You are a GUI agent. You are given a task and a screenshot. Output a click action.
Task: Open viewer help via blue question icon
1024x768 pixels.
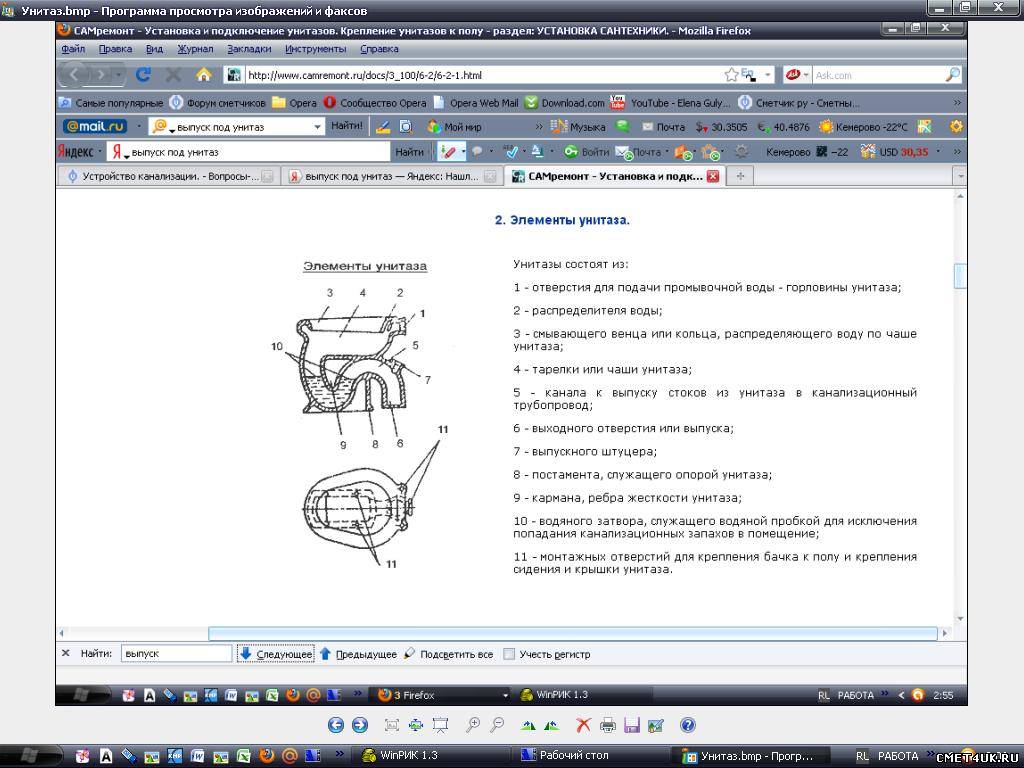pyautogui.click(x=687, y=725)
